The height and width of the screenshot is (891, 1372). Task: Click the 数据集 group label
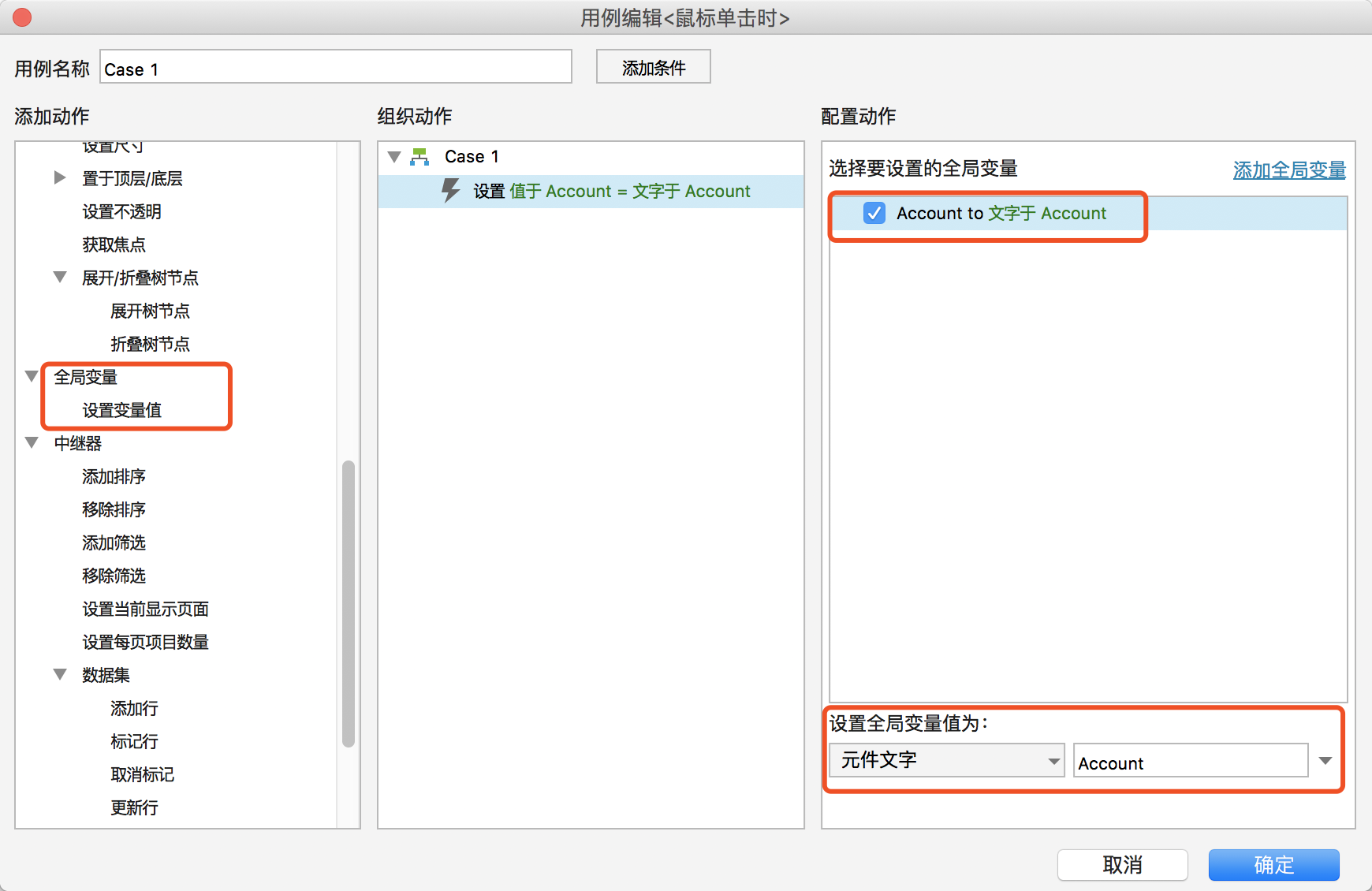[x=106, y=675]
